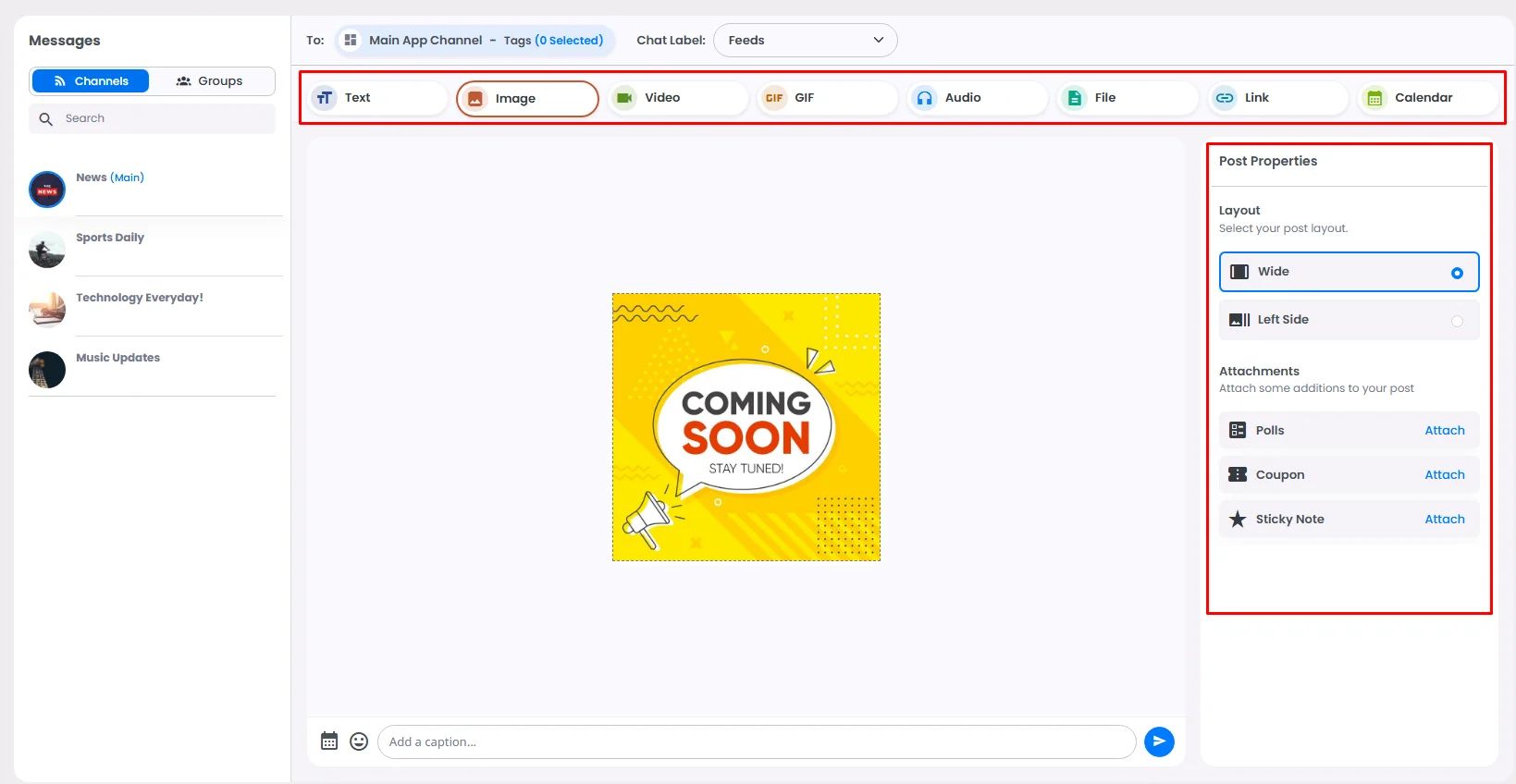1516x784 pixels.
Task: Click the blue send message button
Action: pyautogui.click(x=1158, y=741)
